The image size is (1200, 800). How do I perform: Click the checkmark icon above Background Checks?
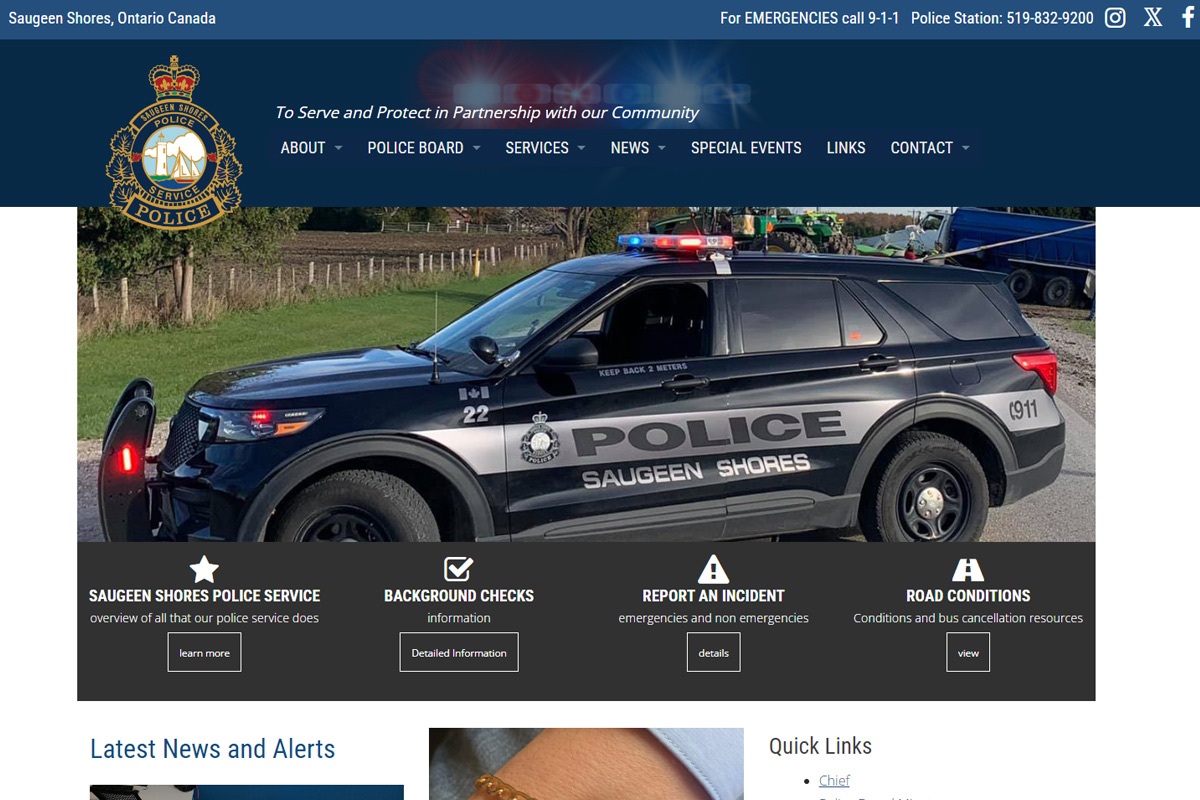458,569
